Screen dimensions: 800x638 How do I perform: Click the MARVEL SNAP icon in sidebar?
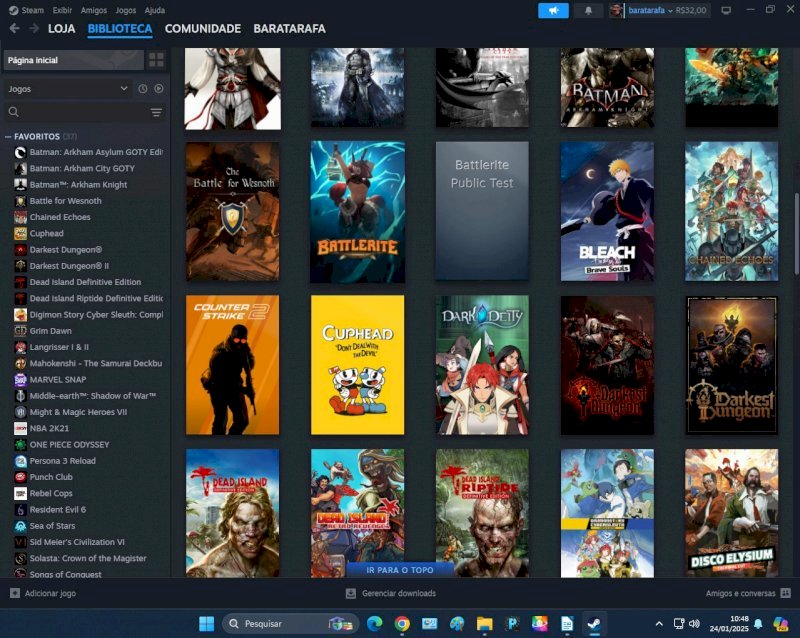point(20,379)
